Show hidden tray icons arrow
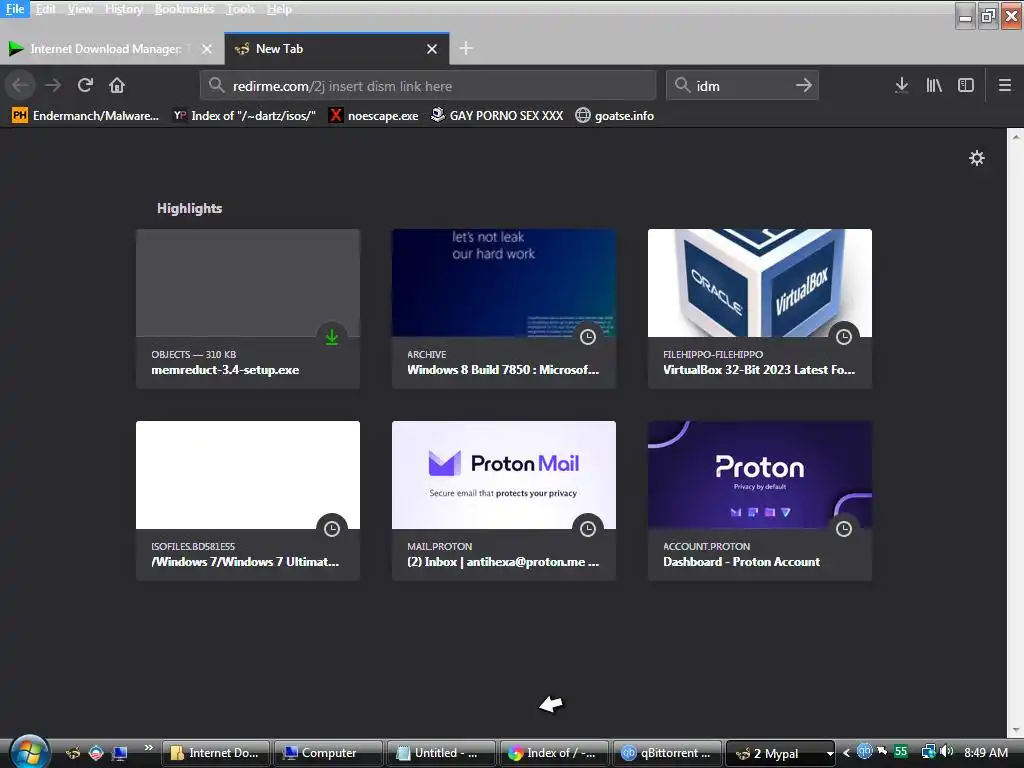1024x768 pixels. pyautogui.click(x=846, y=753)
